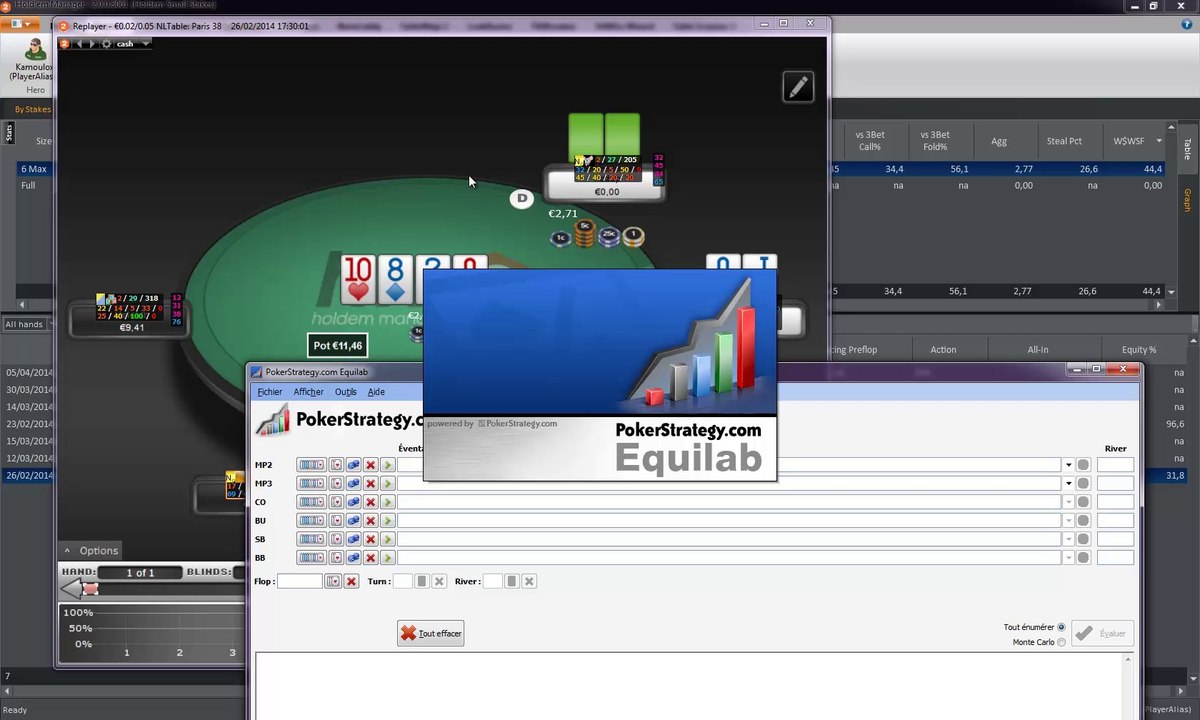This screenshot has height=720, width=1200.
Task: Go to next hand in Replayer toolbar
Action: click(x=92, y=44)
